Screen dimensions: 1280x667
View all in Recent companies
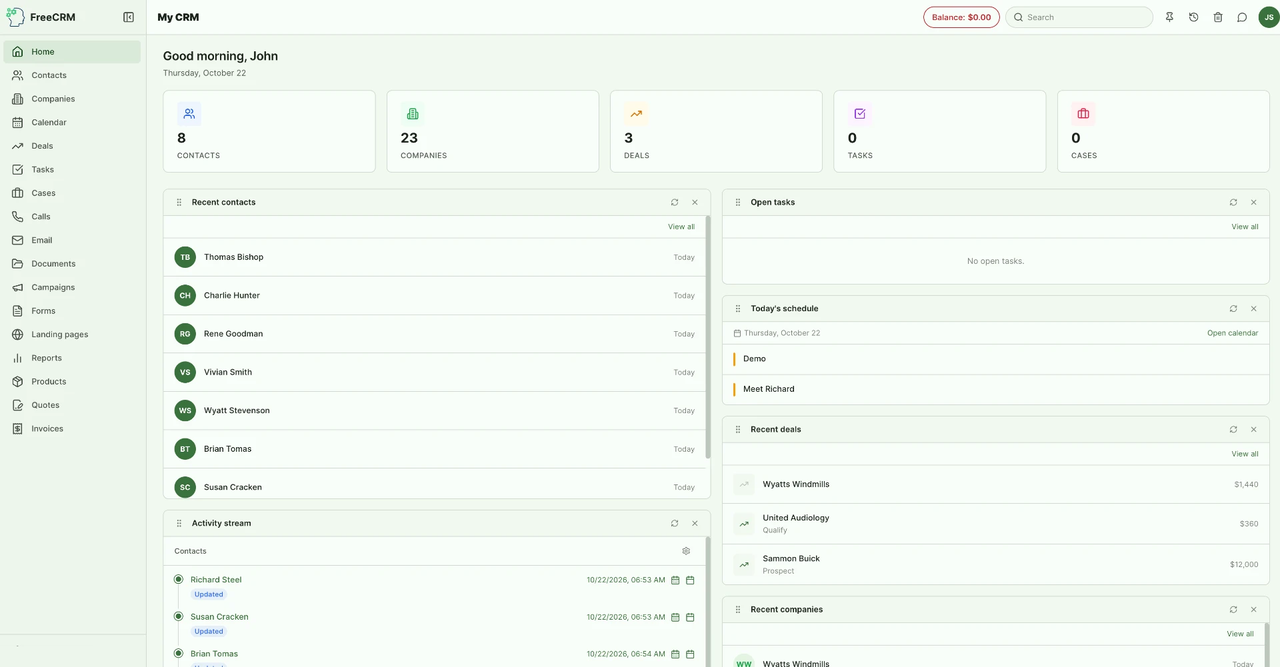click(x=1240, y=634)
